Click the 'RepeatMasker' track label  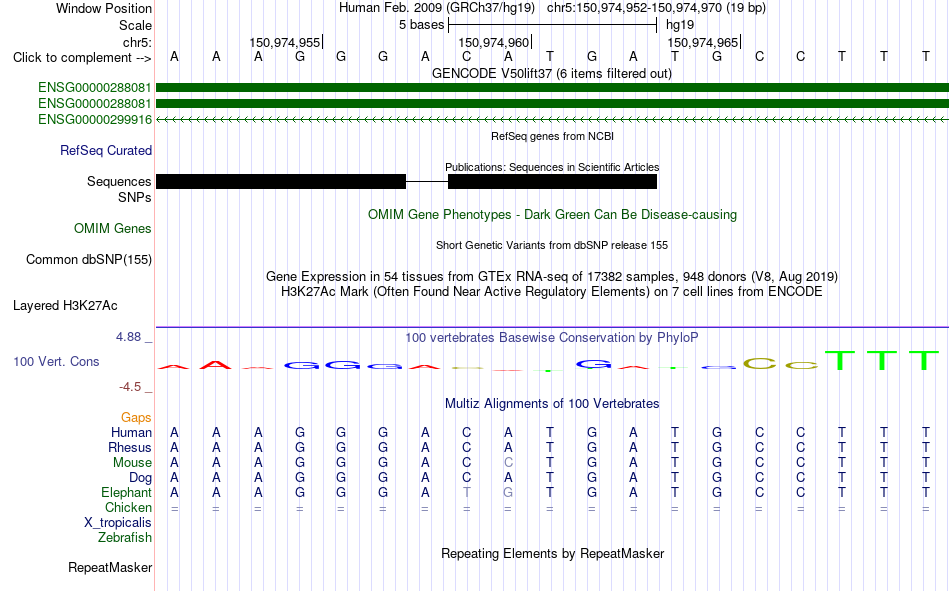tap(110, 567)
